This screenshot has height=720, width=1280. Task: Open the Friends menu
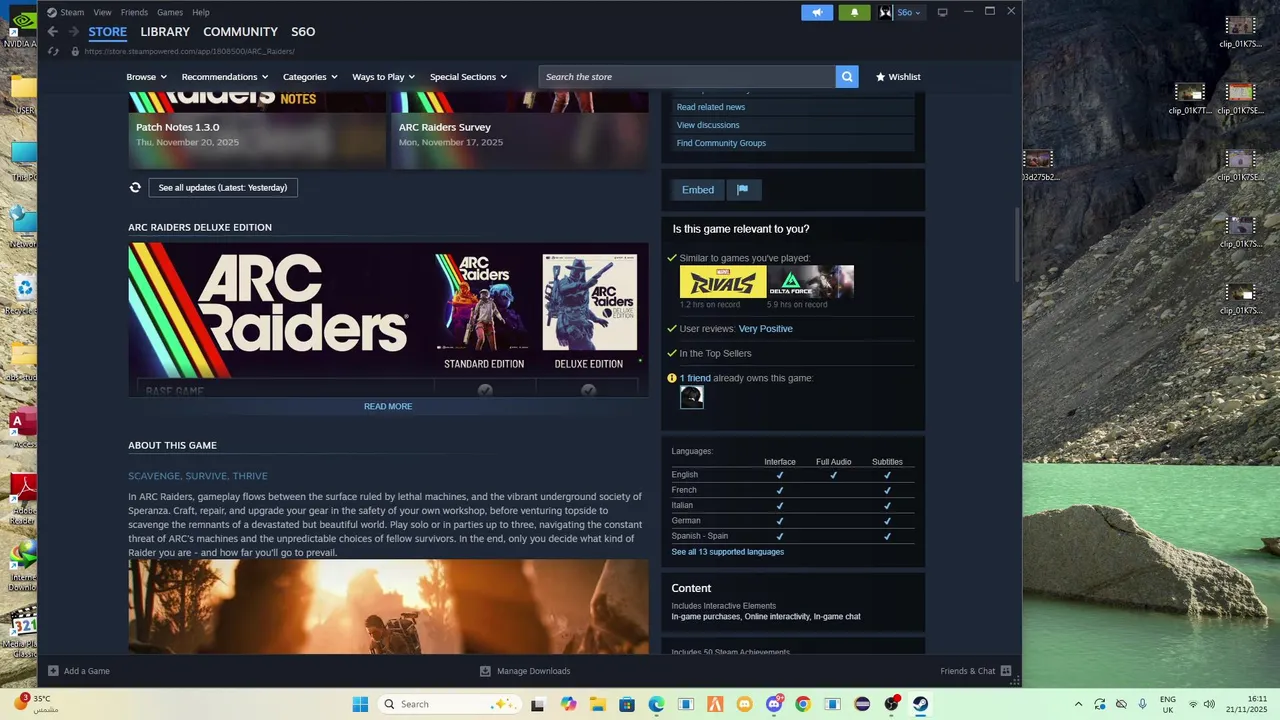coord(134,12)
